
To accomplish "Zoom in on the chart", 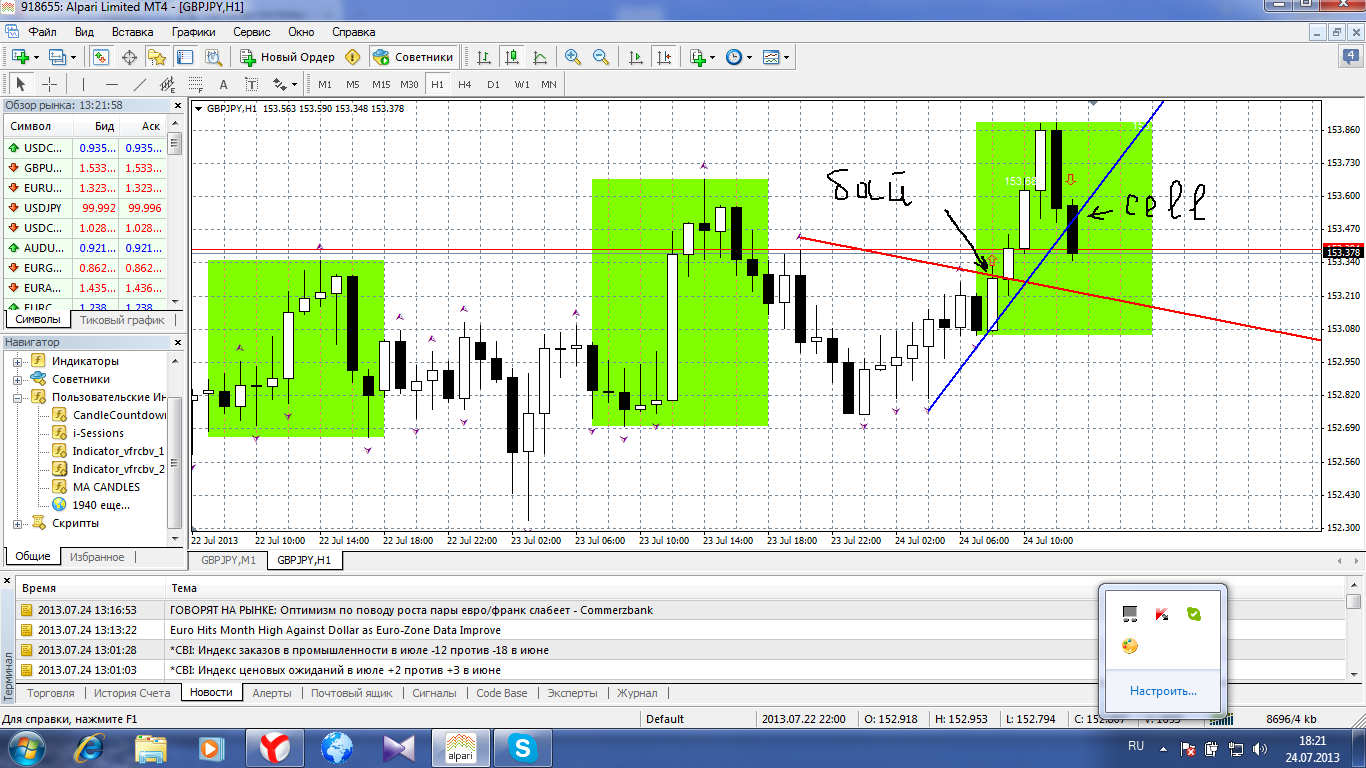I will click(x=573, y=57).
